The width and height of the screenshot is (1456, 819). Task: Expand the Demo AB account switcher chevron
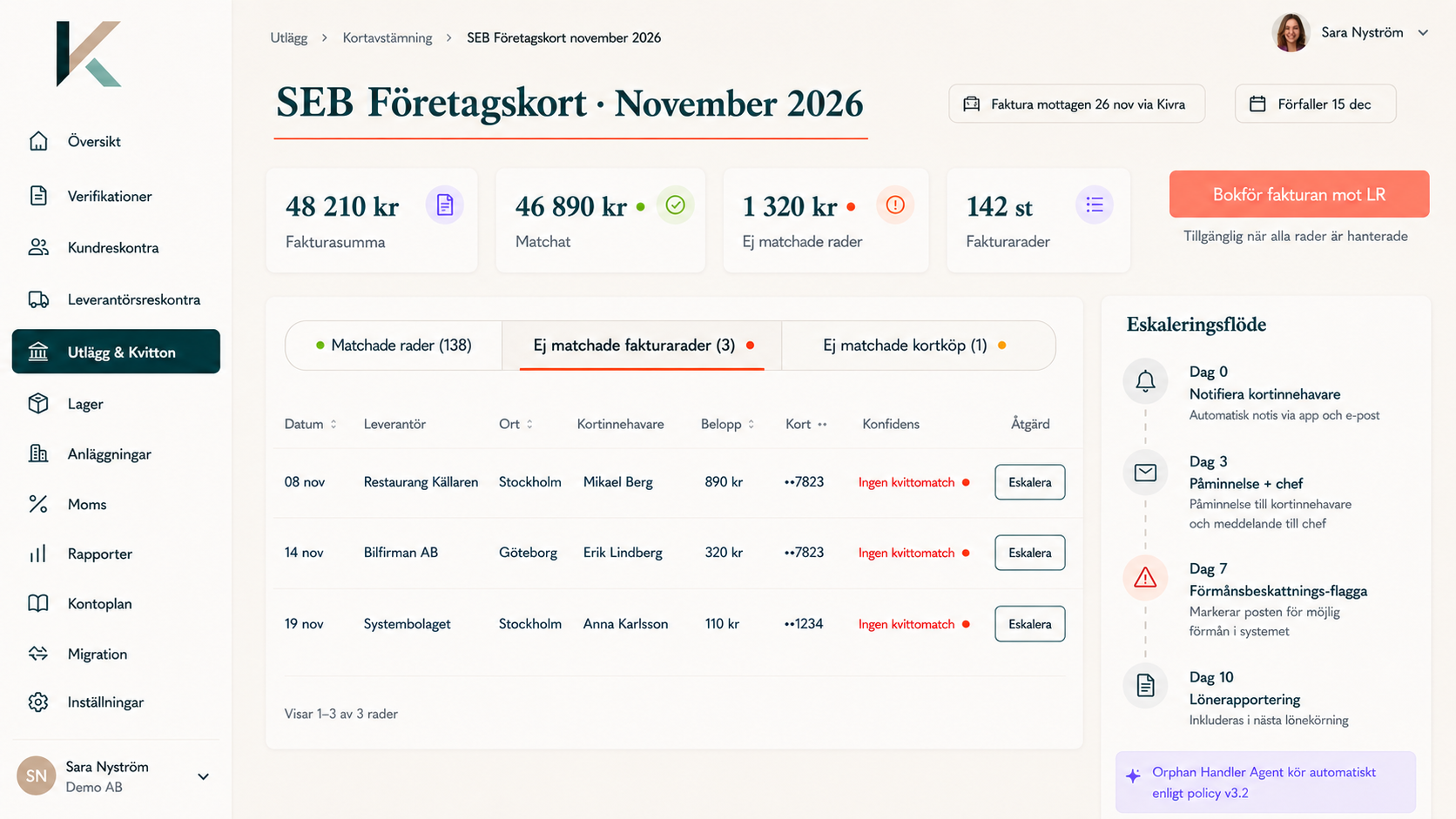203,776
